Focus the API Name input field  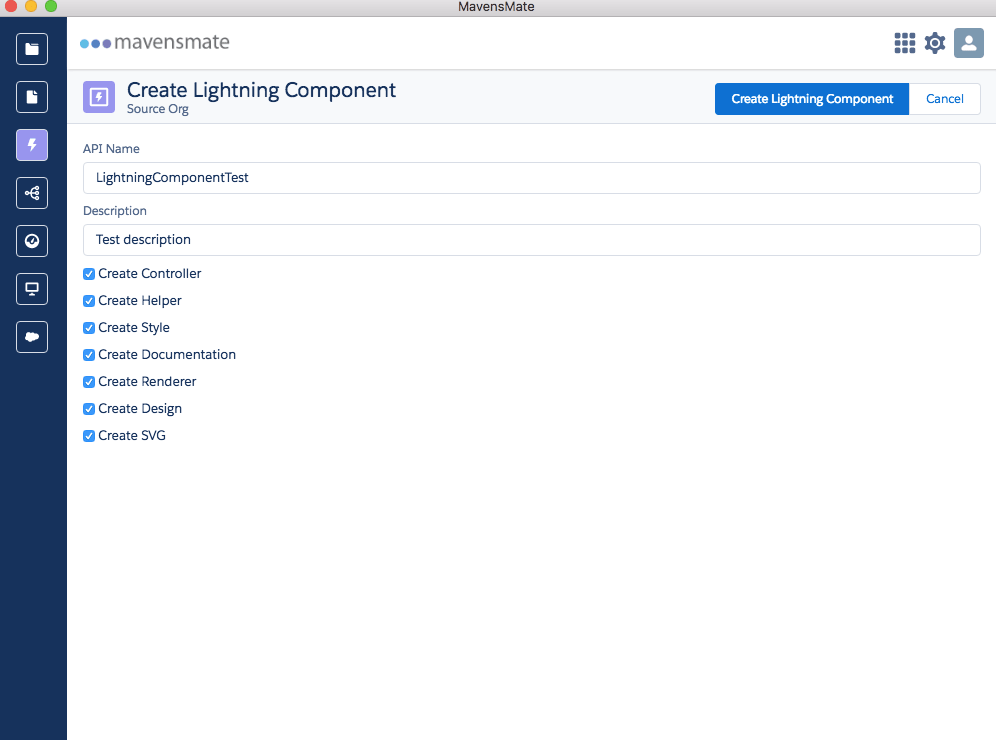(532, 178)
